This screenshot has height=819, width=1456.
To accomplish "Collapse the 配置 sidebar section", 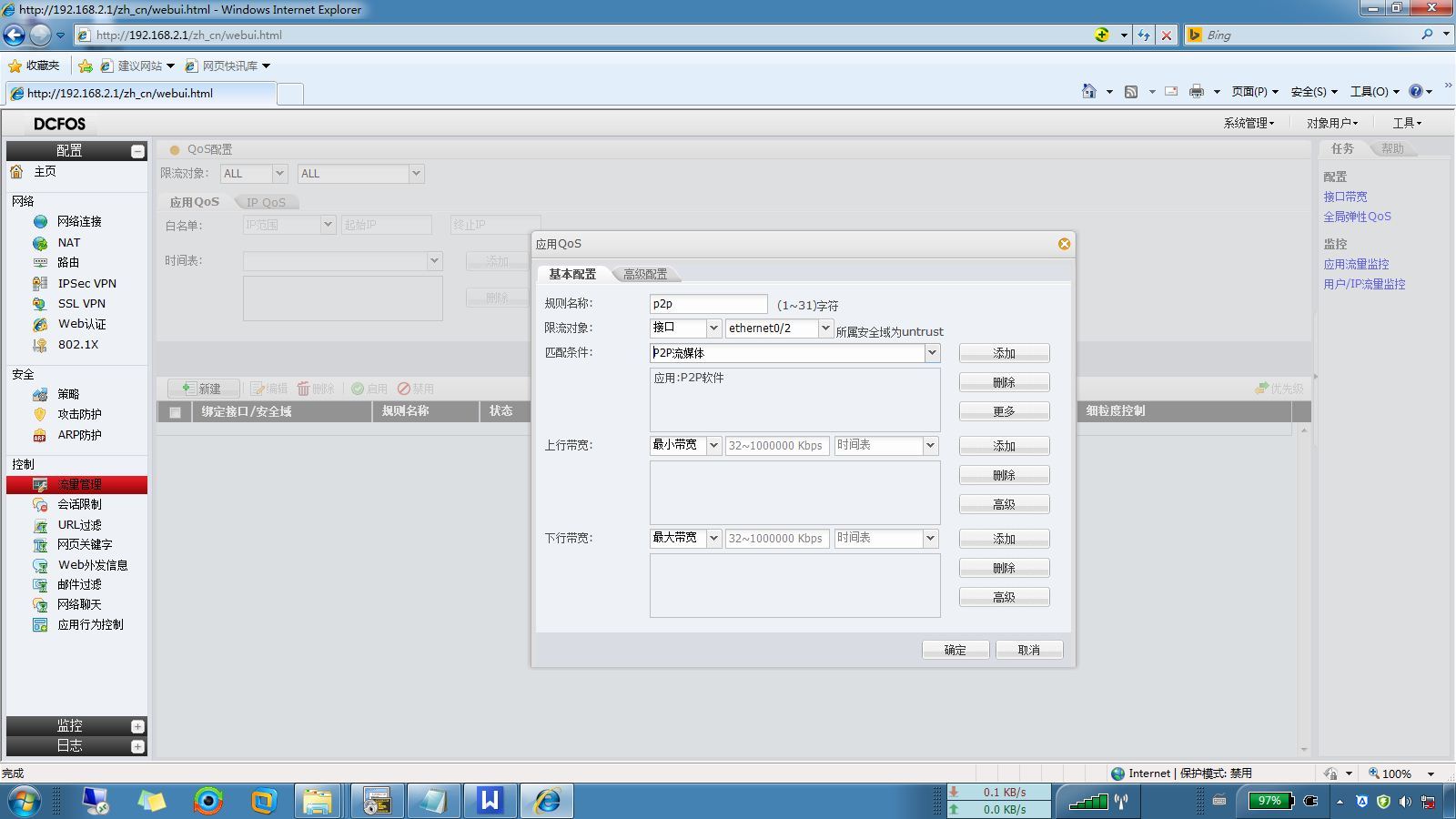I will pos(137,151).
